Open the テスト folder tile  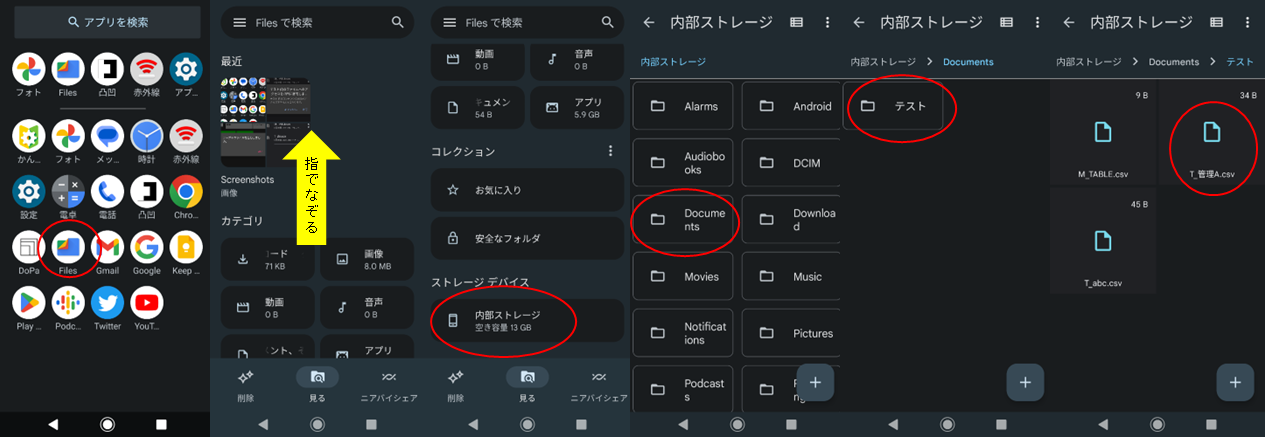tap(894, 106)
